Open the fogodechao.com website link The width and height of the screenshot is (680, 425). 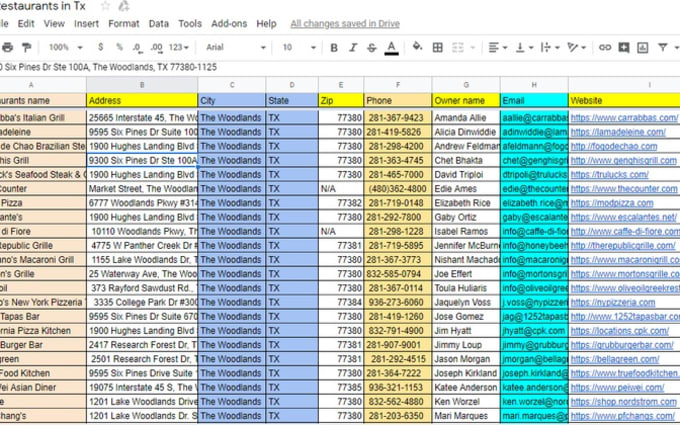(x=614, y=146)
